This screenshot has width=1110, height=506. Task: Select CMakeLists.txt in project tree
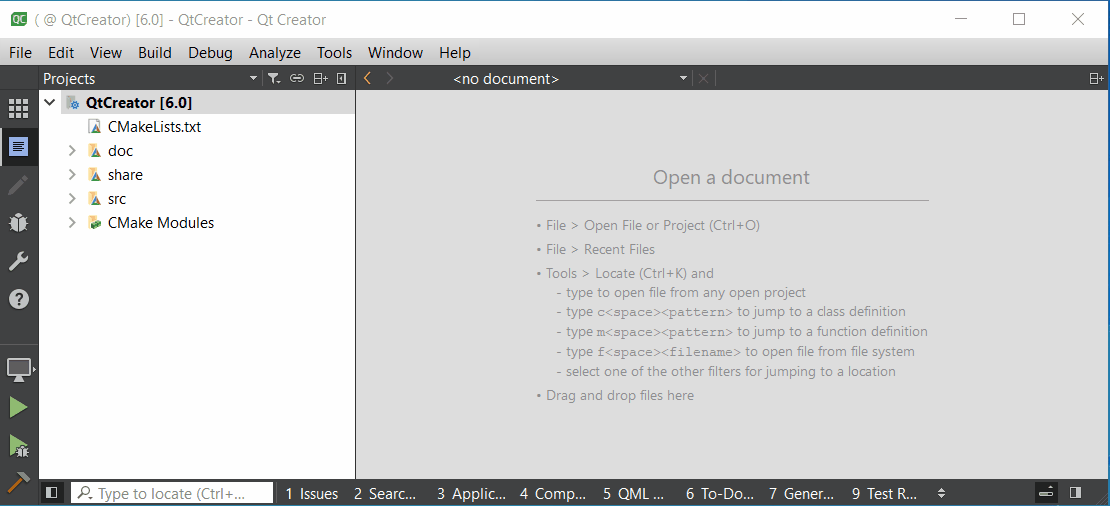coord(154,127)
